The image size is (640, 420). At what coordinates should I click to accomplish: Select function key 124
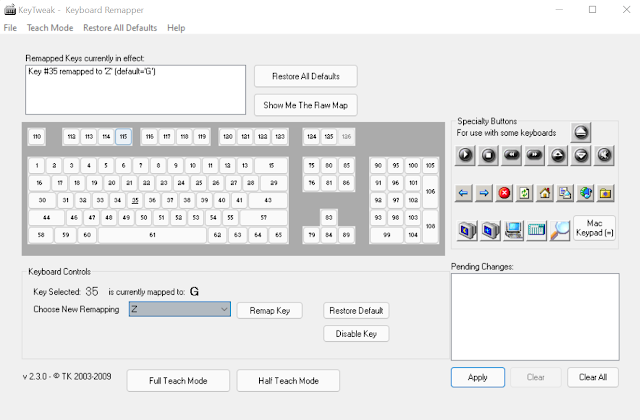(x=311, y=136)
